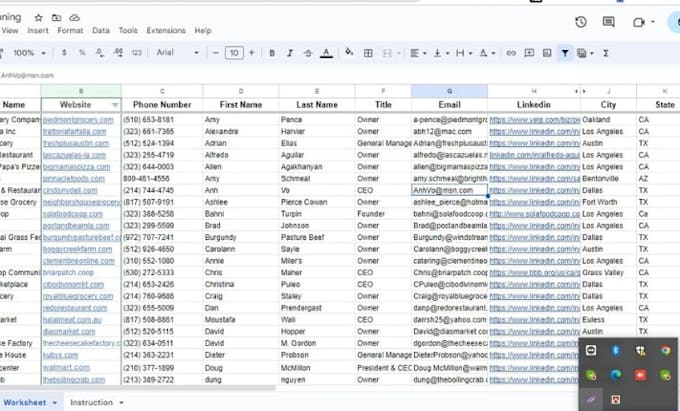This screenshot has height=411, width=680.
Task: Open the Extensions menu
Action: coord(165,31)
